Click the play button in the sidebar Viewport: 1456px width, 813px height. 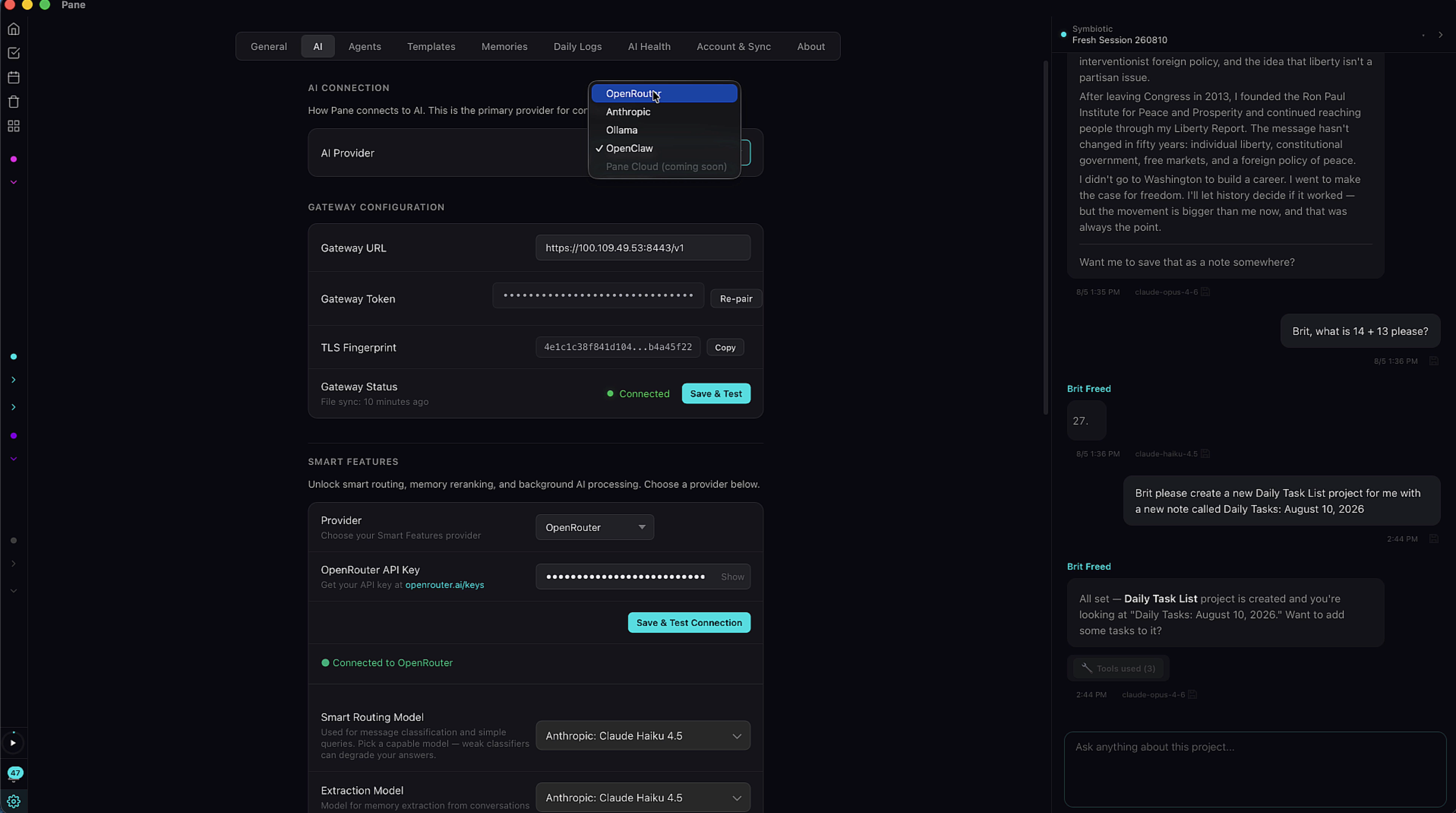click(x=13, y=743)
